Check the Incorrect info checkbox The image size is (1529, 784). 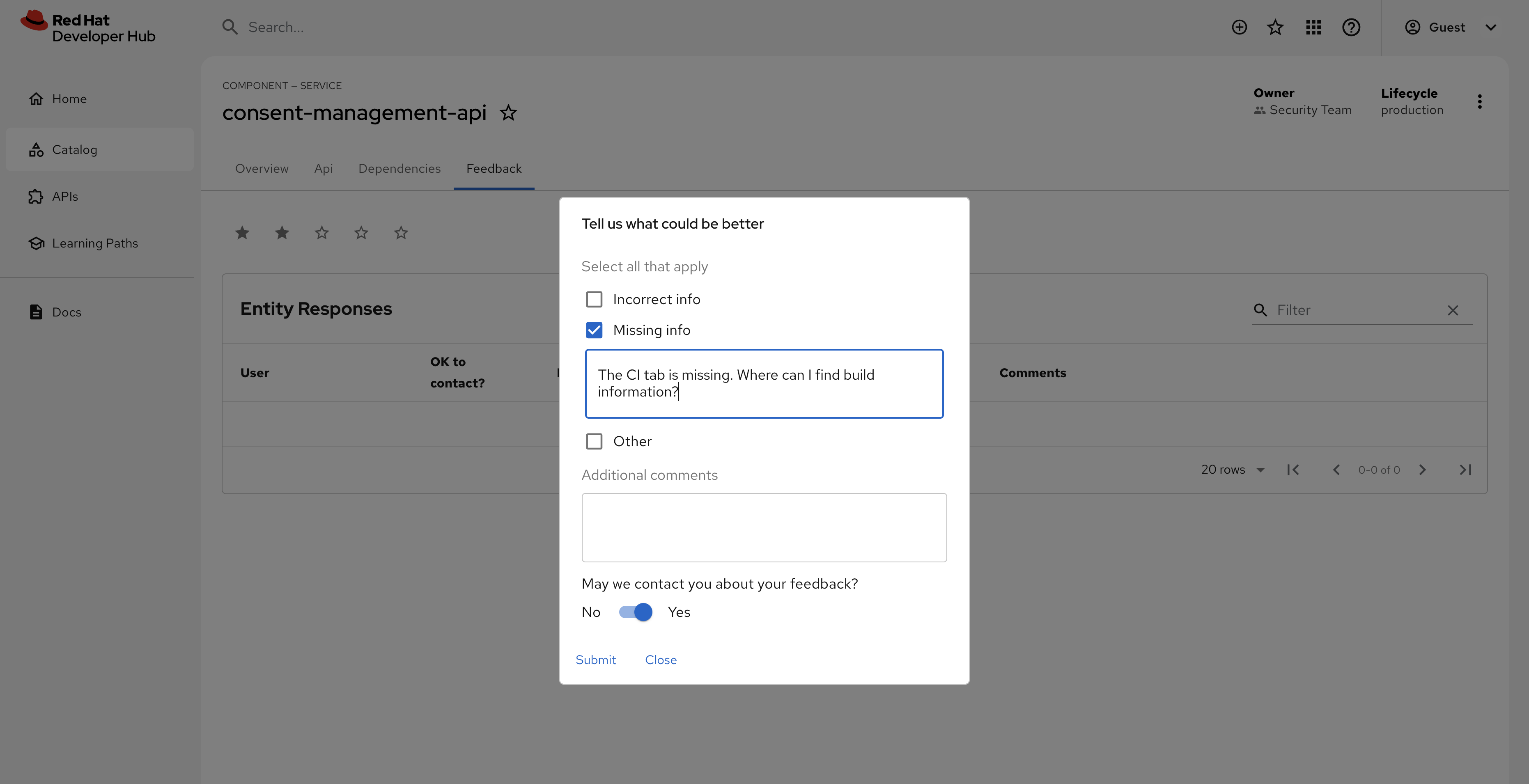tap(594, 299)
